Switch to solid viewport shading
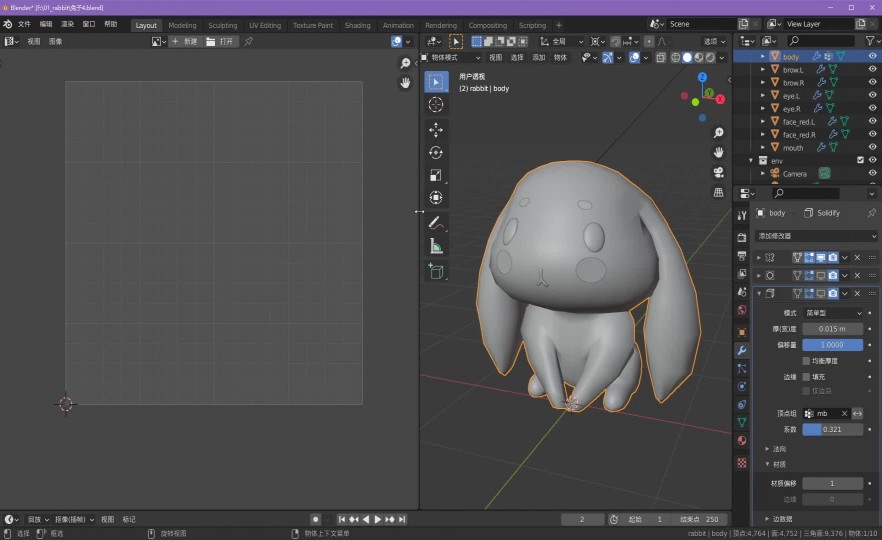This screenshot has height=540, width=882. coord(687,57)
